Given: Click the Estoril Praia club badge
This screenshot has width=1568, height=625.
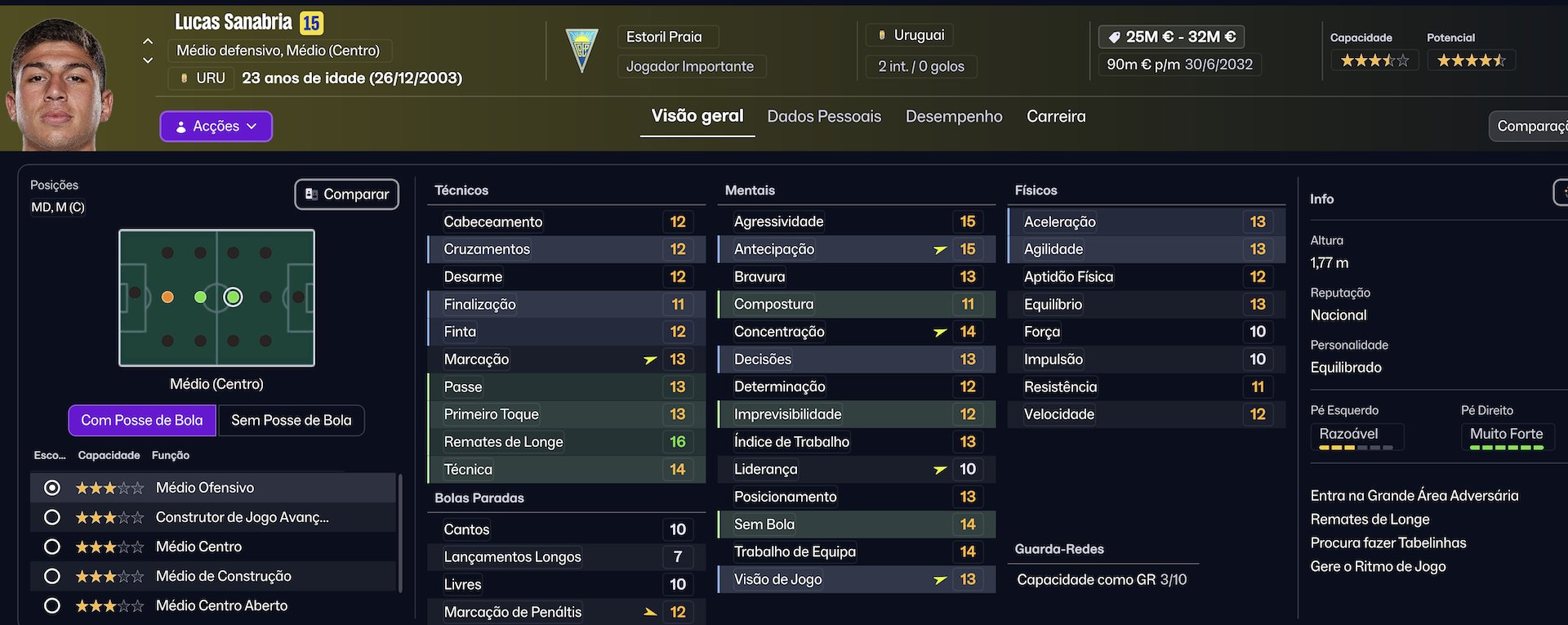Looking at the screenshot, I should point(581,51).
